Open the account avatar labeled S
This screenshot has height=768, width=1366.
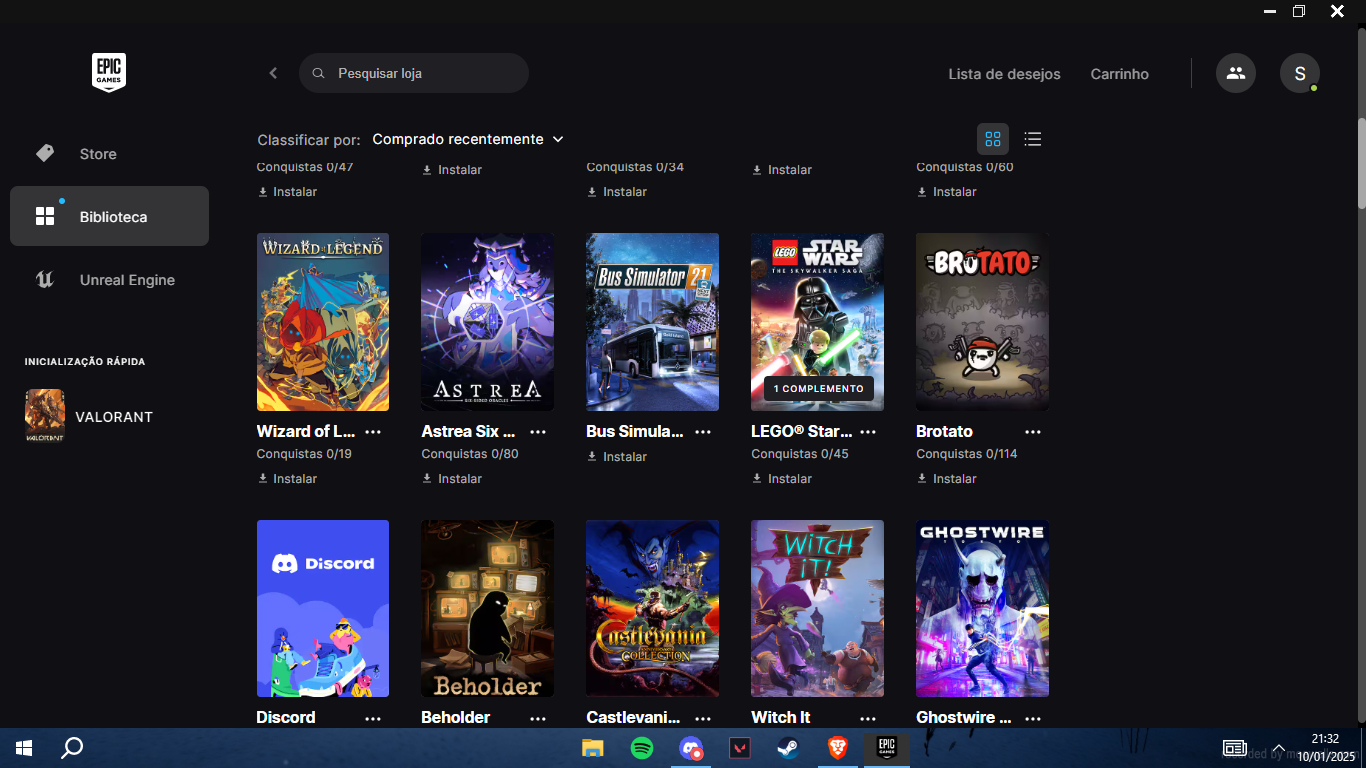click(1300, 73)
